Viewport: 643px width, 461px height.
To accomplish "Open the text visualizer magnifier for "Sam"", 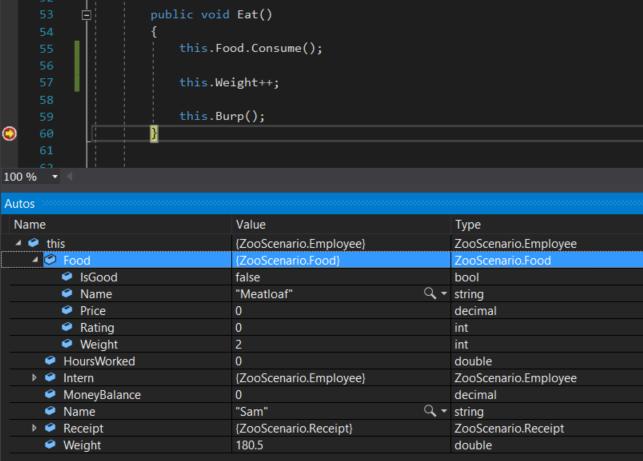I will [430, 411].
